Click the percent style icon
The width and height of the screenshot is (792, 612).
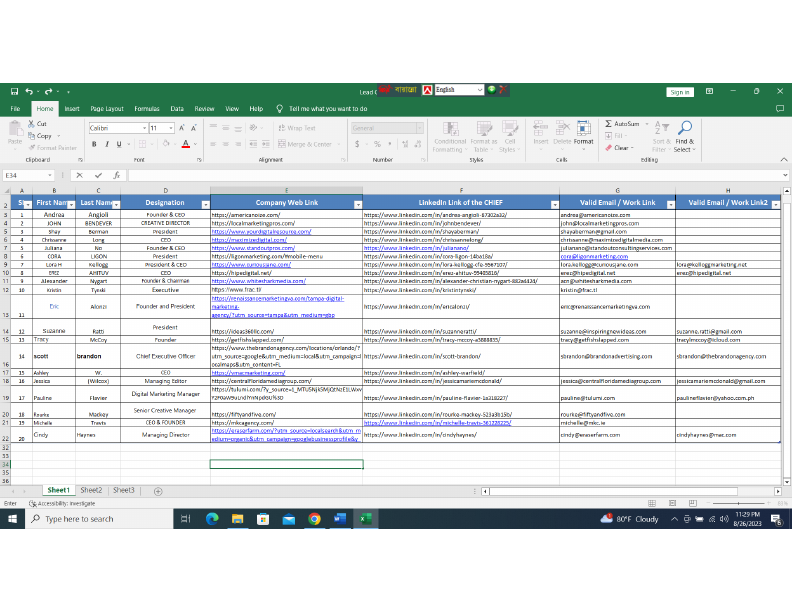coord(377,144)
